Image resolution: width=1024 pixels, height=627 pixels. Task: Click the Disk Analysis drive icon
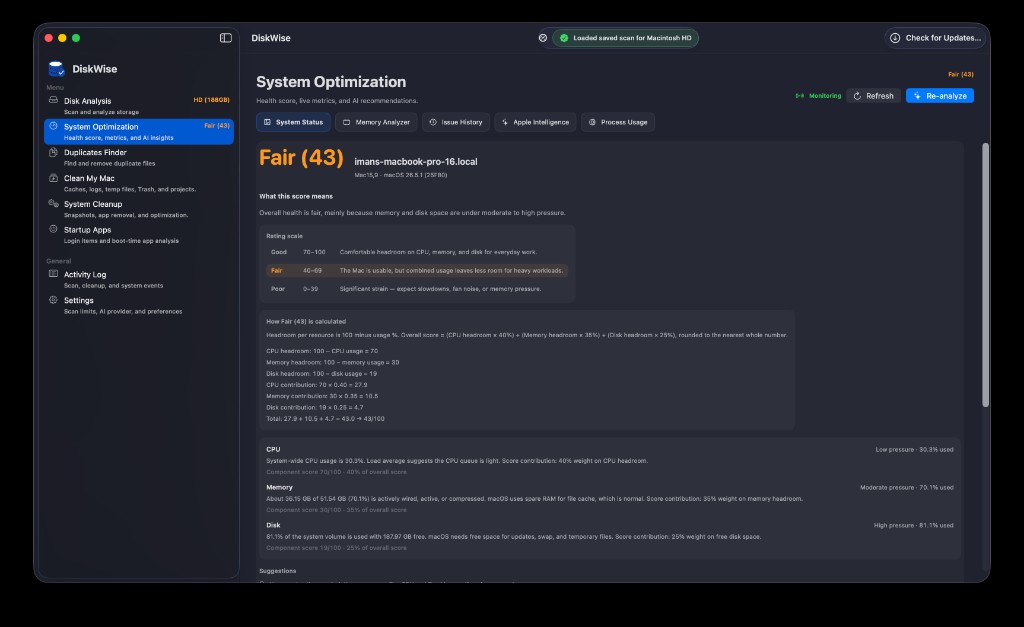(53, 100)
